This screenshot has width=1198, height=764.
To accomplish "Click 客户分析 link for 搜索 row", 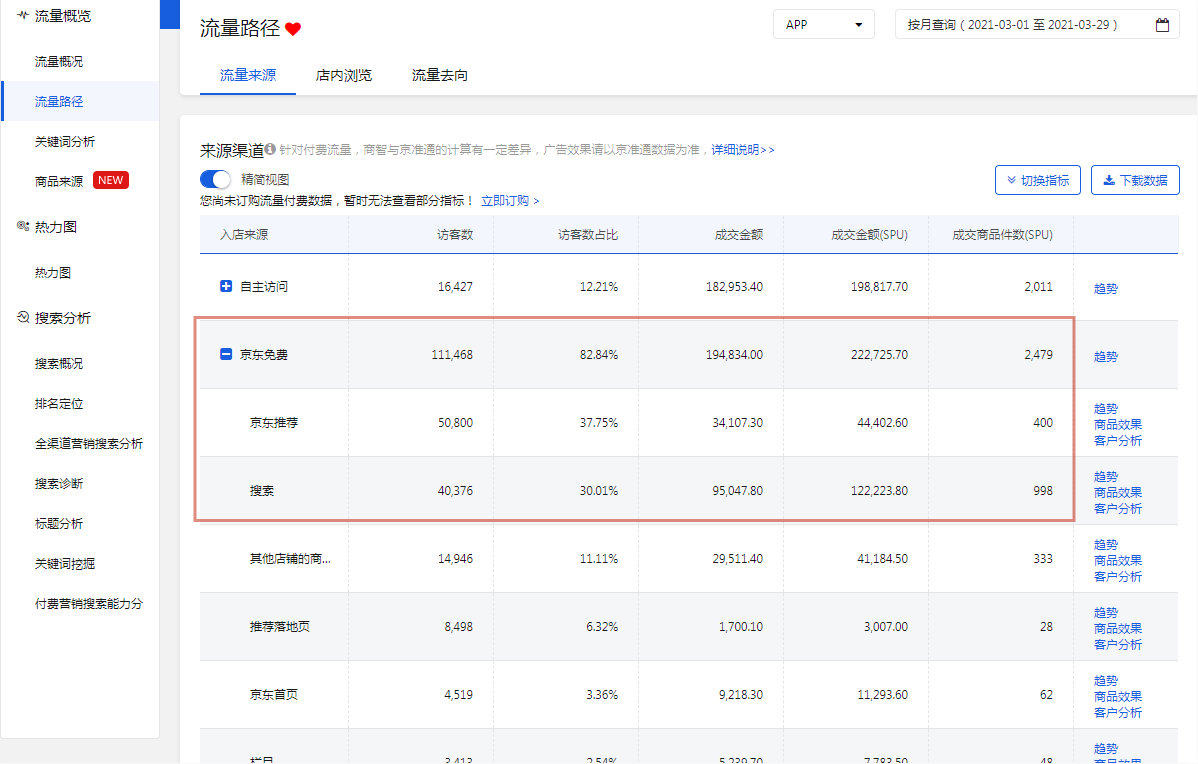I will [x=1118, y=509].
